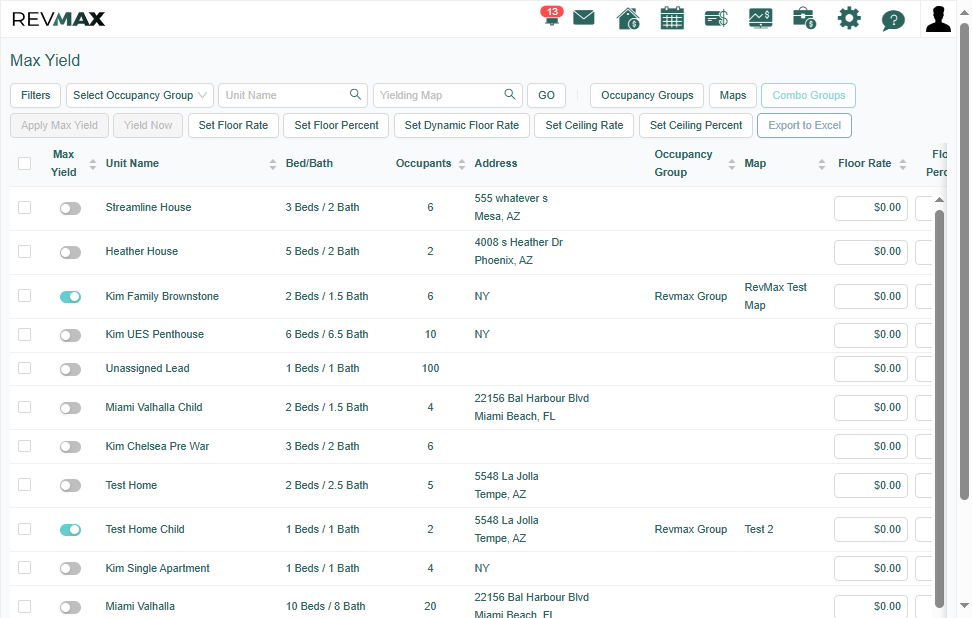Screen dimensions: 972x618
Task: Open the revenue chart monitor icon
Action: pos(761,18)
